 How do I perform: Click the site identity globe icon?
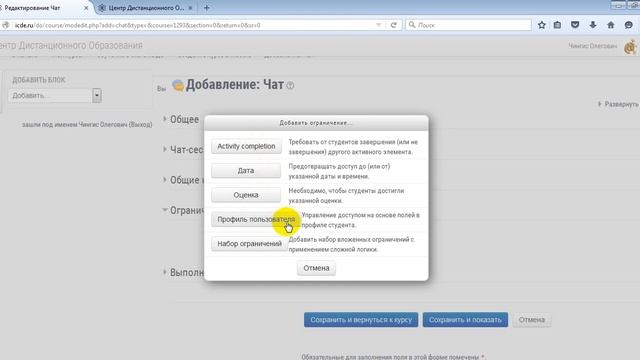5,25
